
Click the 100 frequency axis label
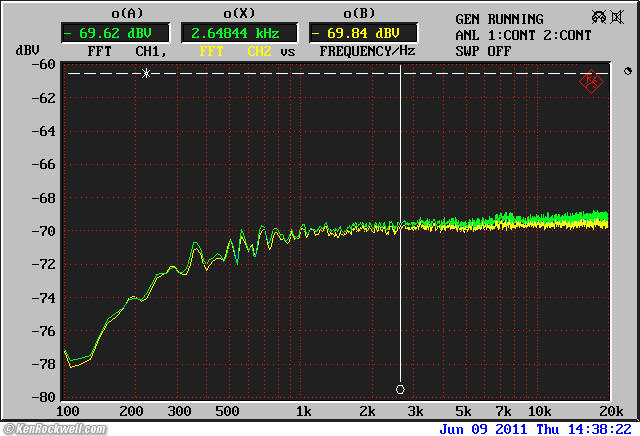(67, 411)
